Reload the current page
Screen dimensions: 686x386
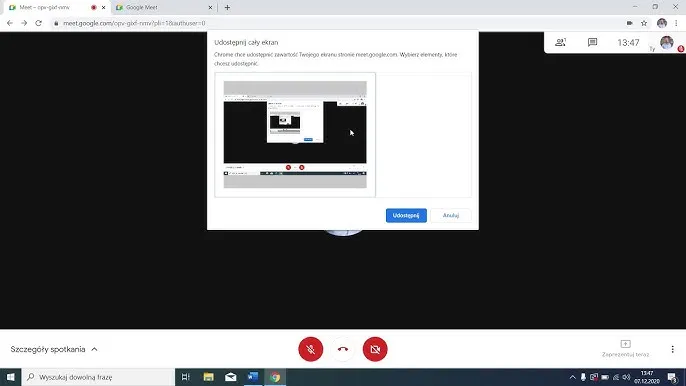pyautogui.click(x=38, y=23)
